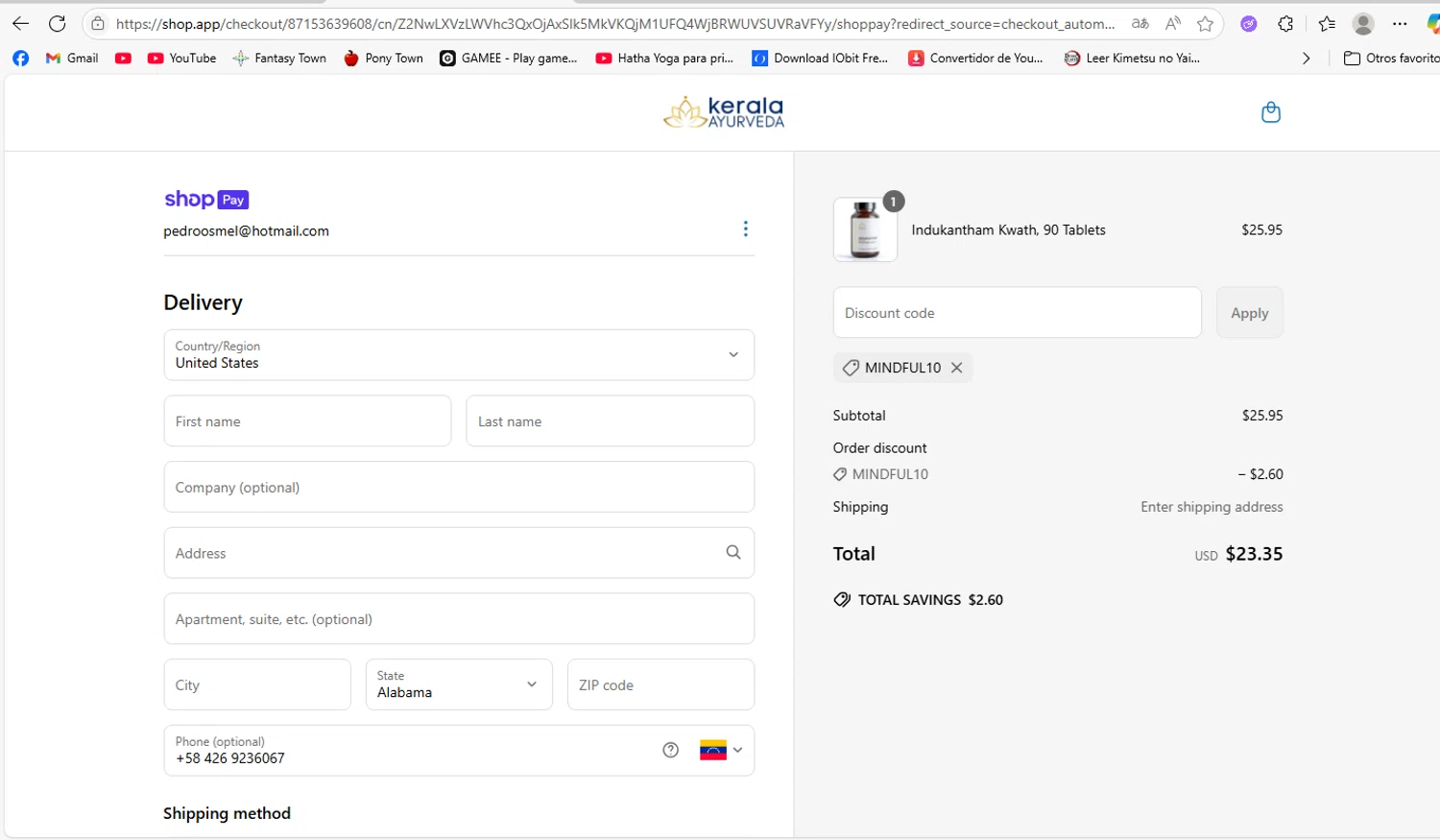Open the shopping bag cart icon
Viewport: 1440px width, 840px height.
(1270, 112)
